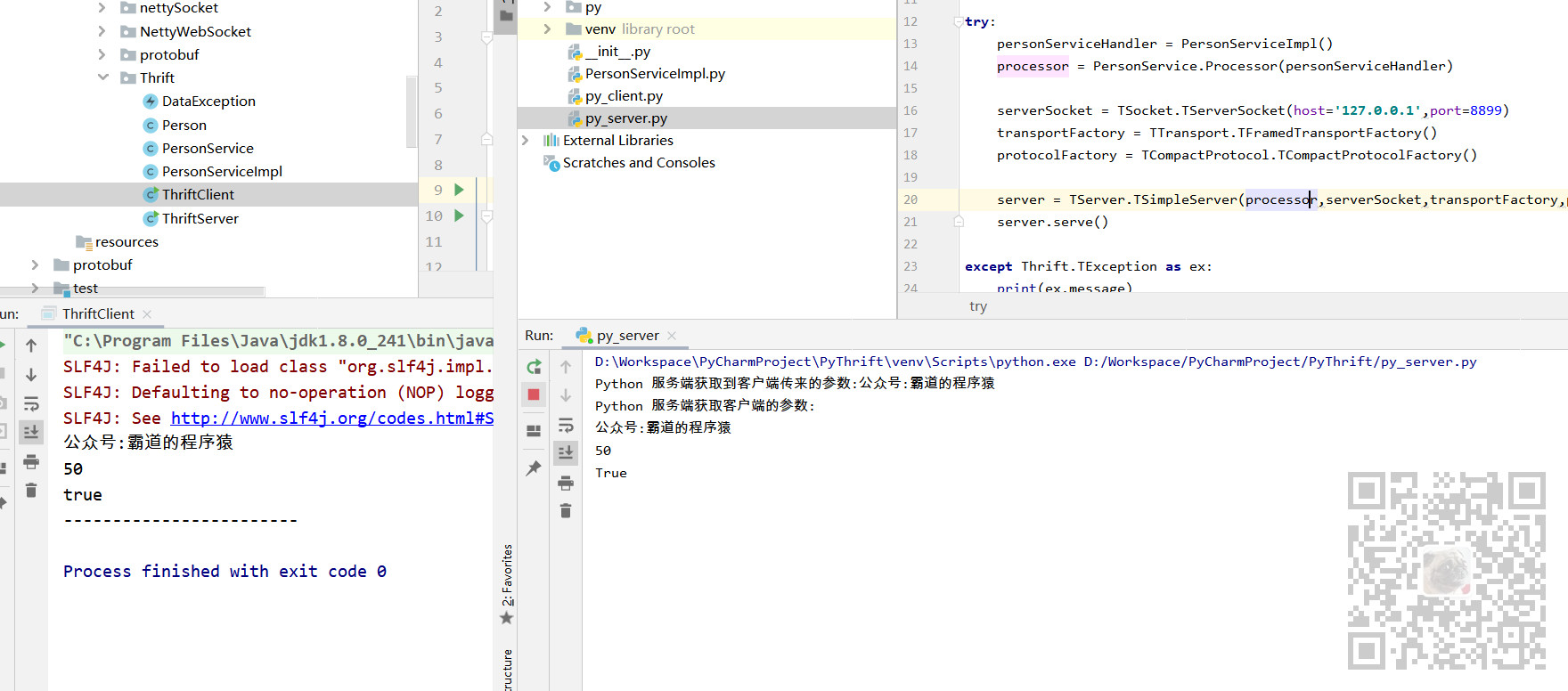
Task: Close the py_server run tab
Action: (672, 336)
